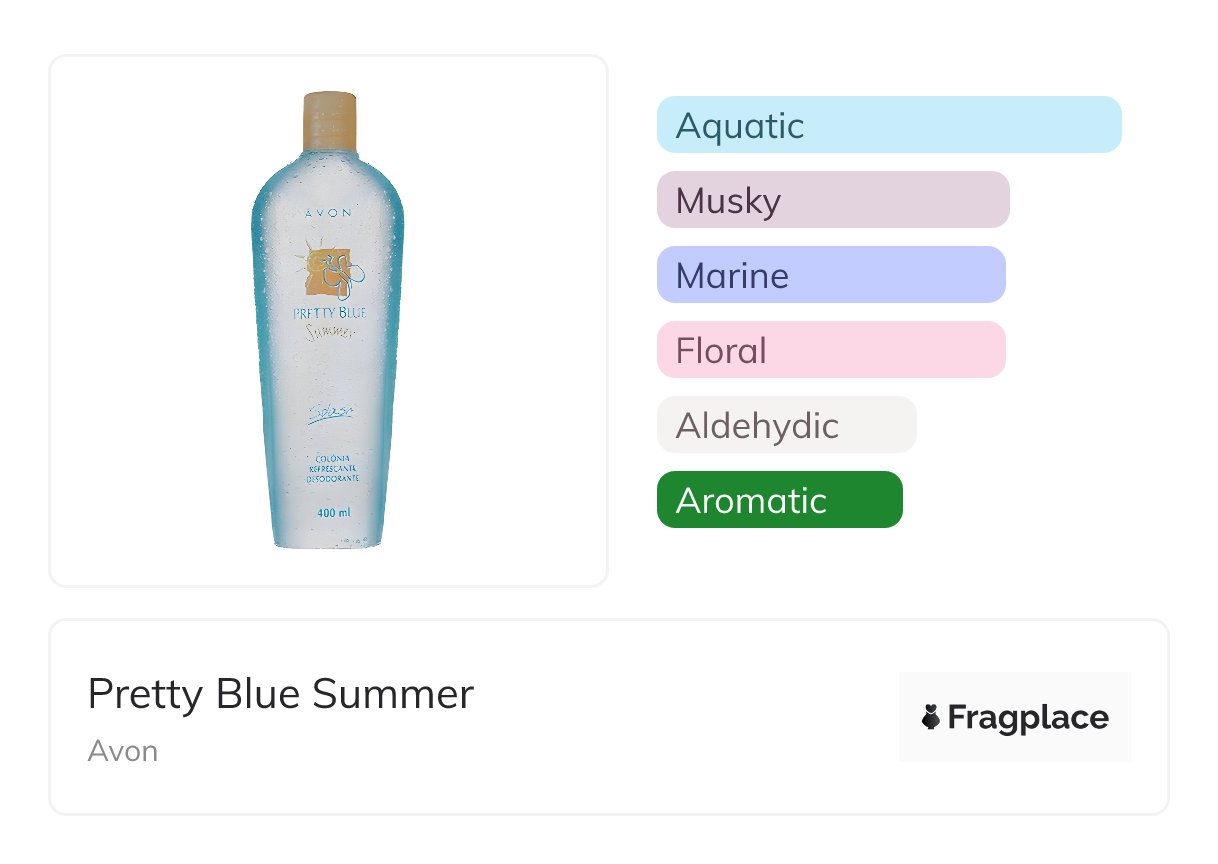
Task: Select the Aquatic accord bar
Action: point(888,125)
